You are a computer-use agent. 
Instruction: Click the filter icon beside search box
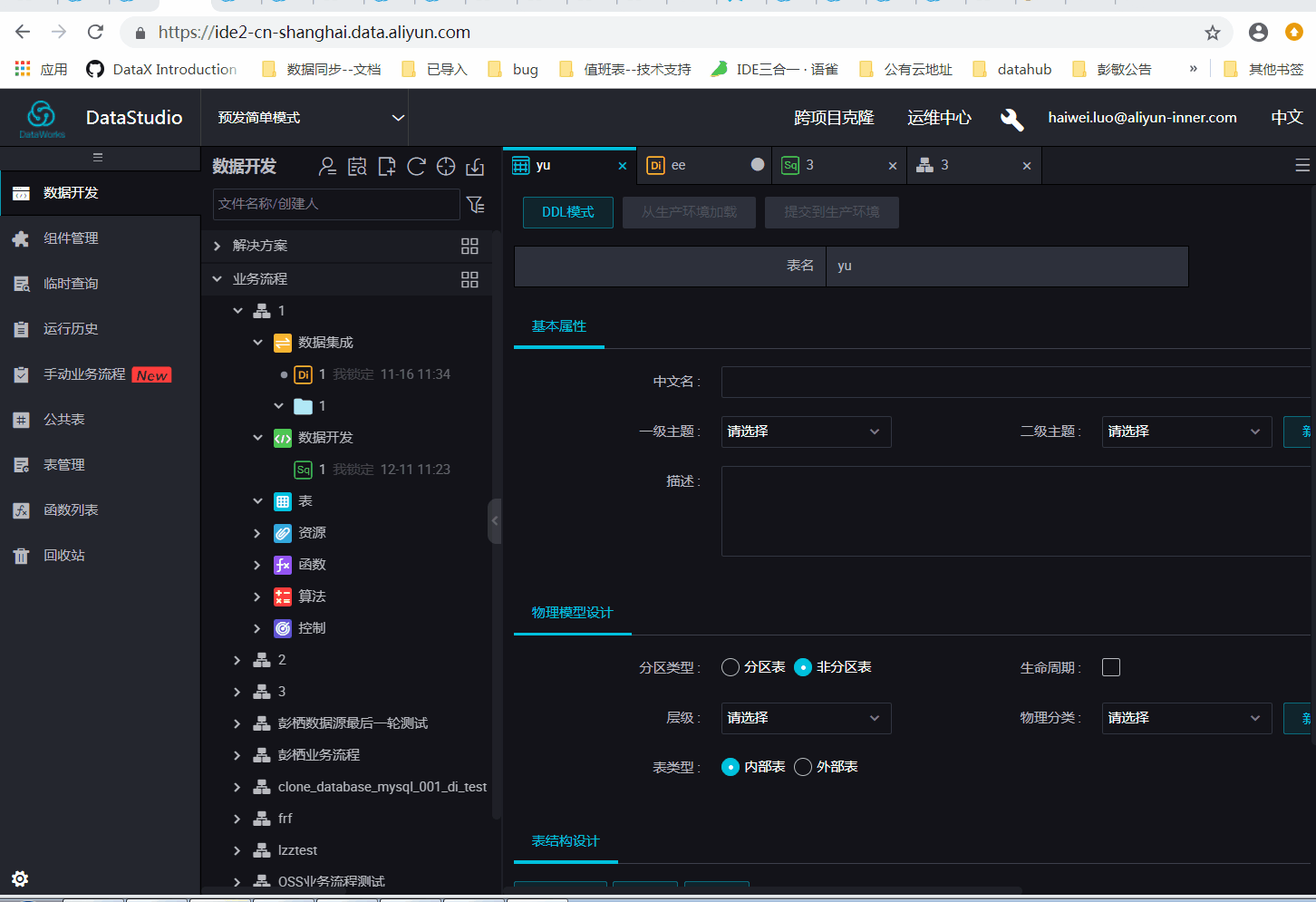[476, 205]
